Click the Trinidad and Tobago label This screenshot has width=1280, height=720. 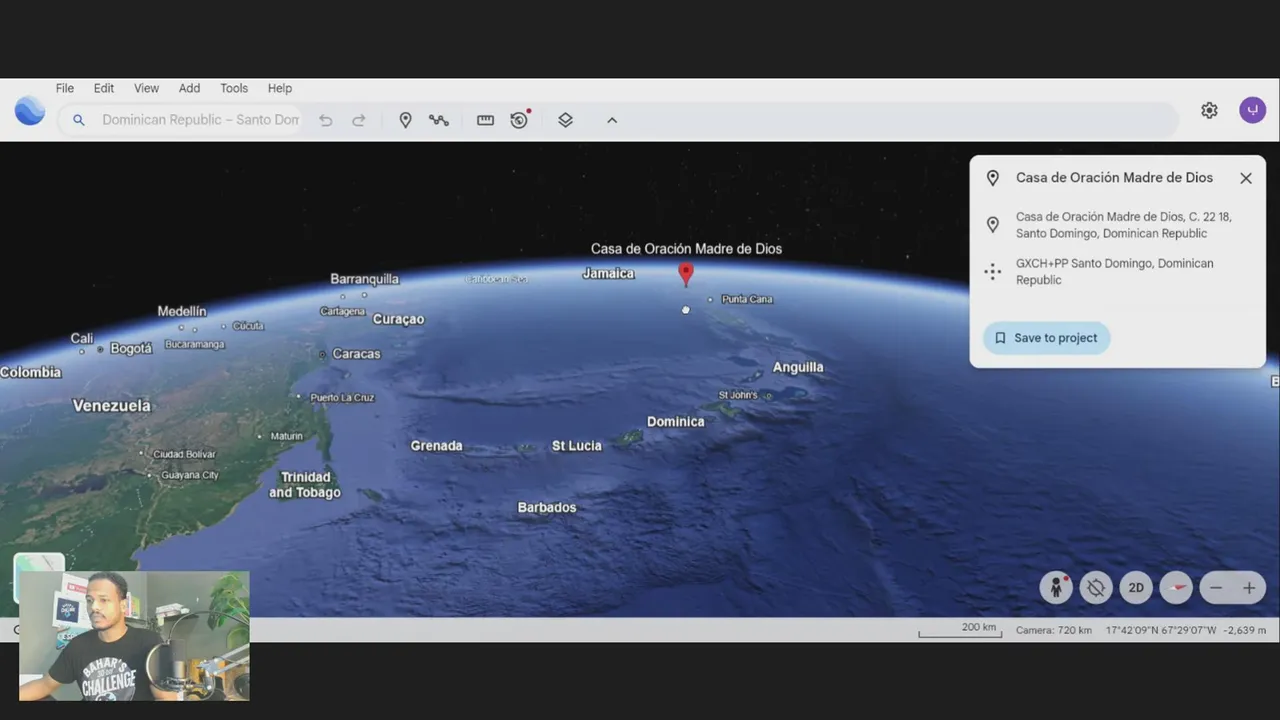305,485
